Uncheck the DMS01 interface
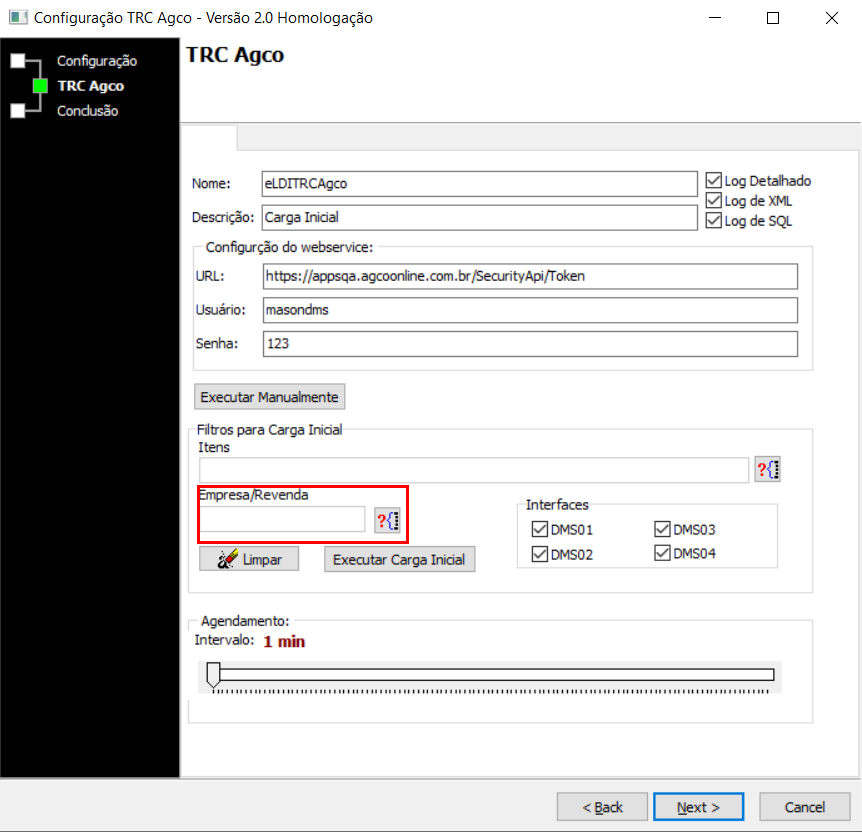Image resolution: width=862 pixels, height=832 pixels. (x=540, y=529)
